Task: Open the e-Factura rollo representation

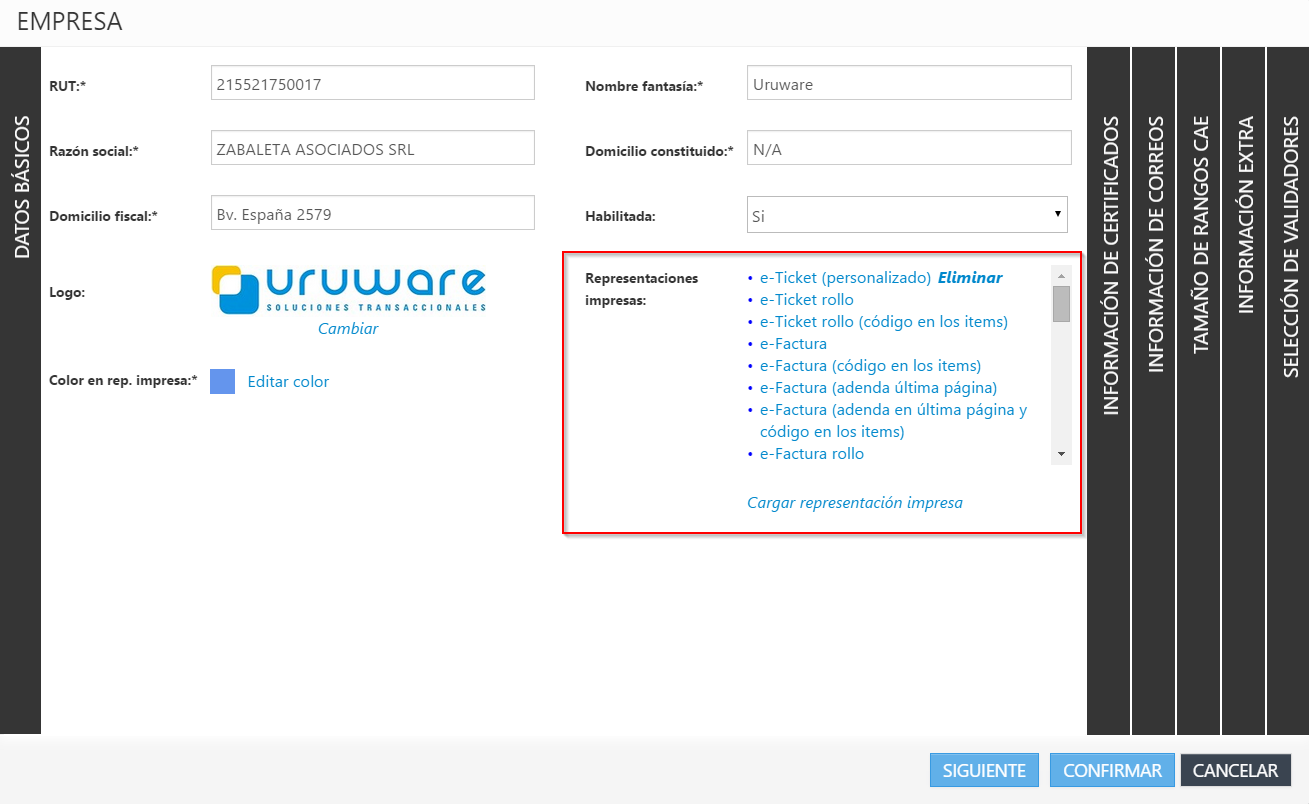Action: click(811, 454)
